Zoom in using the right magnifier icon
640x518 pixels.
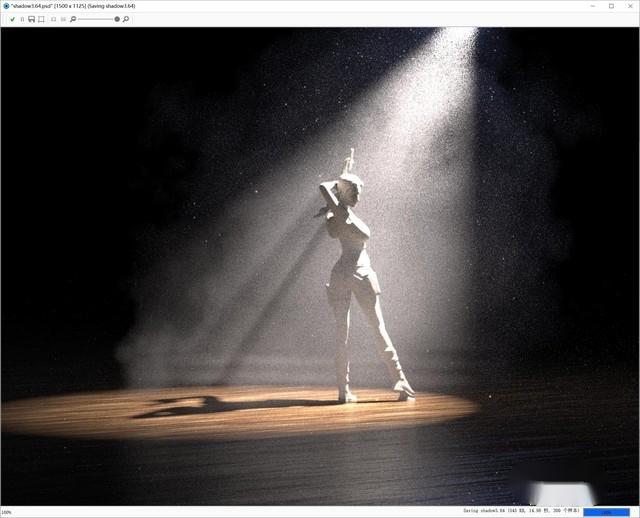click(126, 19)
